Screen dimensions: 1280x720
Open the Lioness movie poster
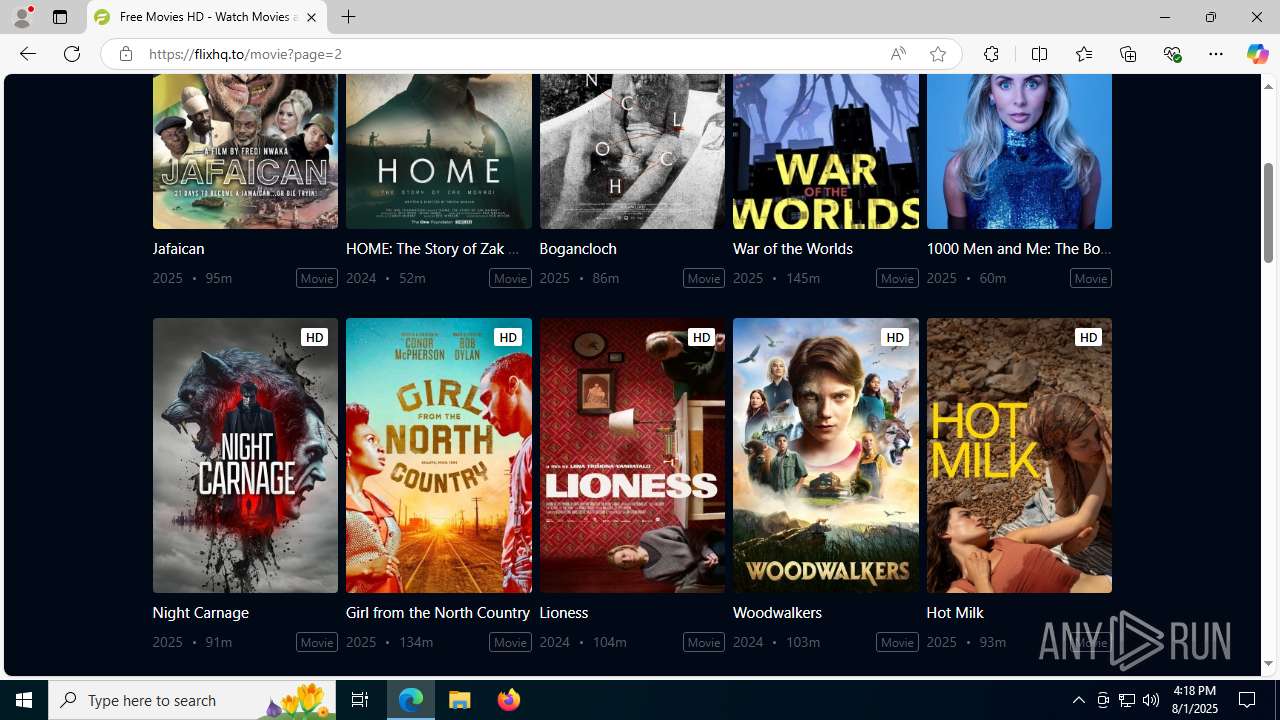(632, 455)
